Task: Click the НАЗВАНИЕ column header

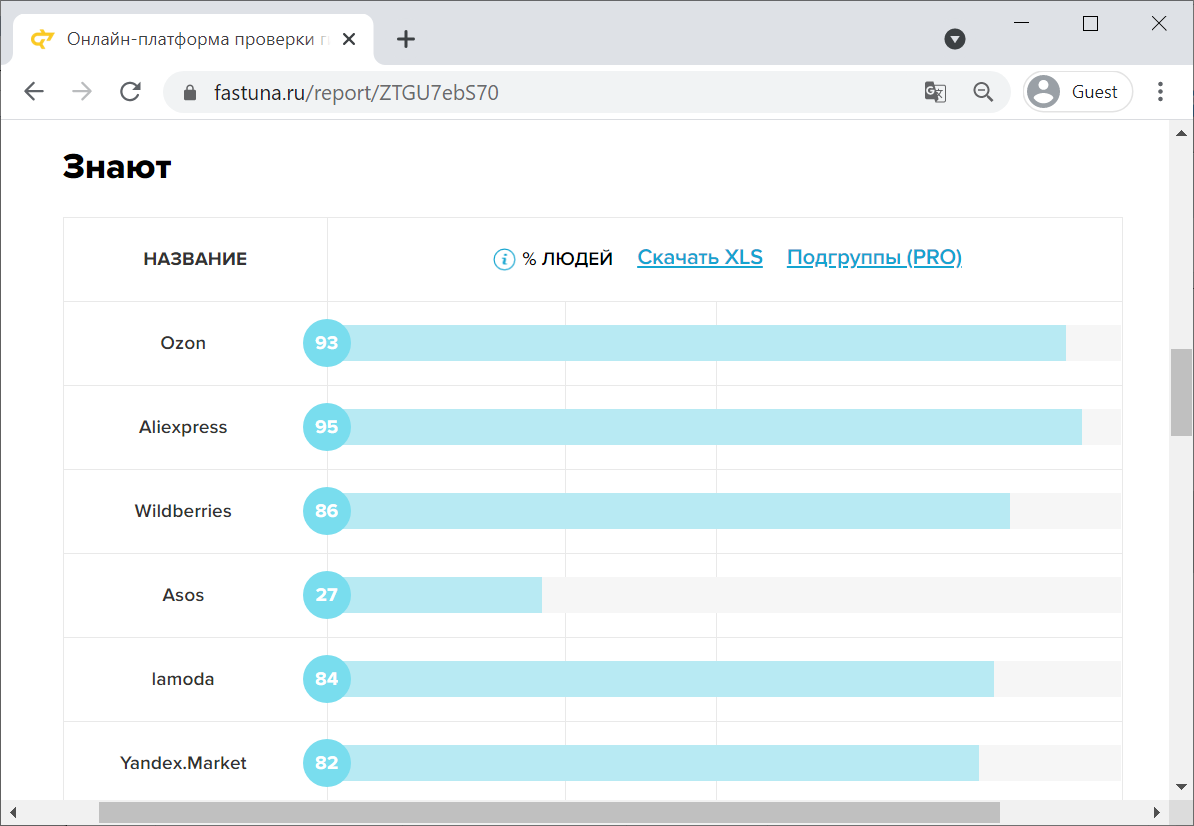Action: (195, 259)
